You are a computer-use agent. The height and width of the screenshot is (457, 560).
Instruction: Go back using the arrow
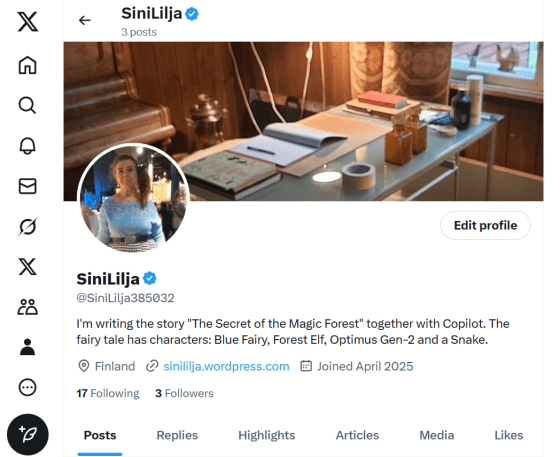click(x=85, y=20)
